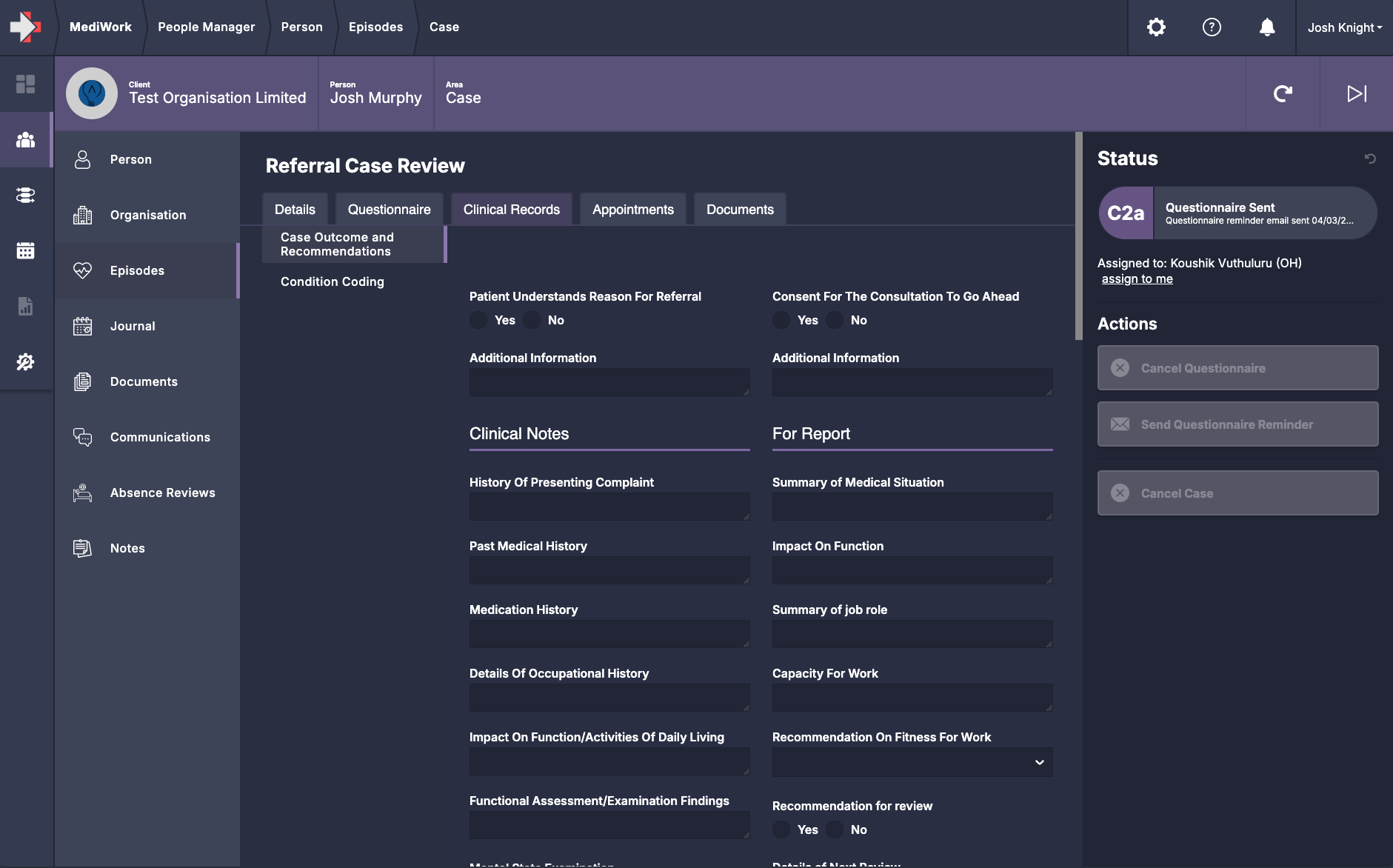1393x868 pixels.
Task: Open the Josh Knight user menu
Action: pyautogui.click(x=1344, y=27)
